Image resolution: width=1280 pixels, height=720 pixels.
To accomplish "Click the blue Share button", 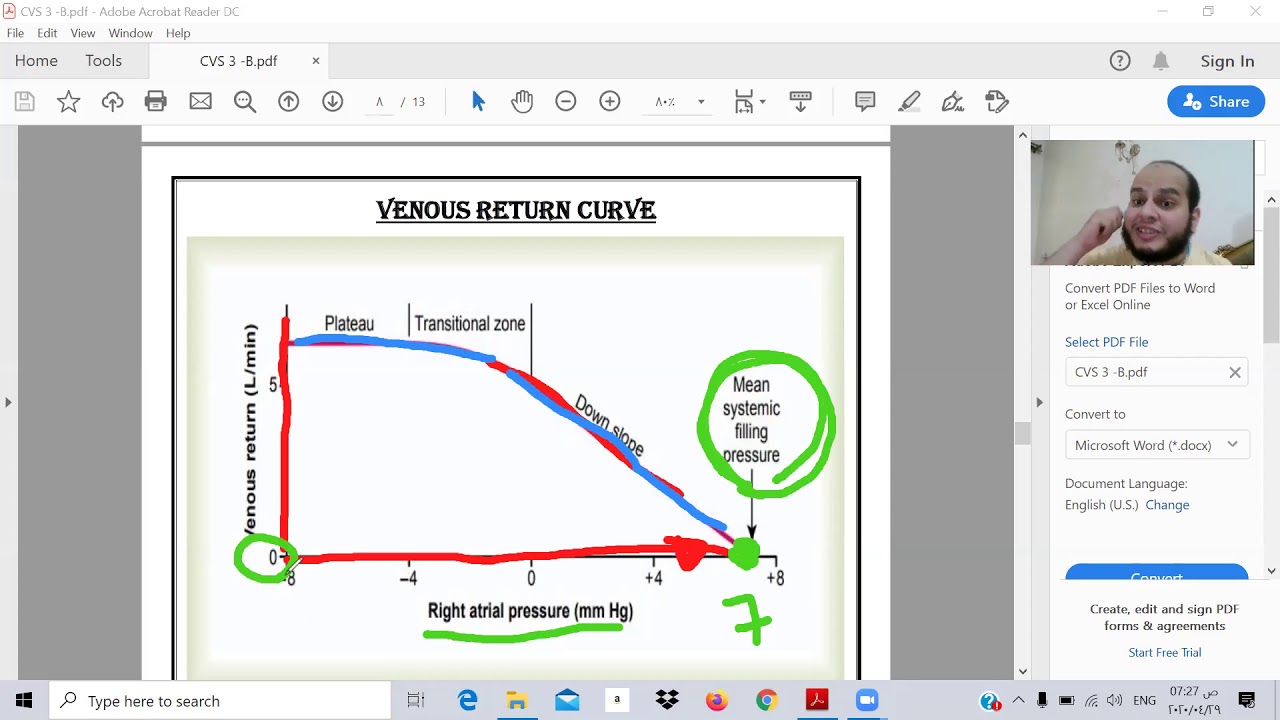I will [x=1216, y=101].
